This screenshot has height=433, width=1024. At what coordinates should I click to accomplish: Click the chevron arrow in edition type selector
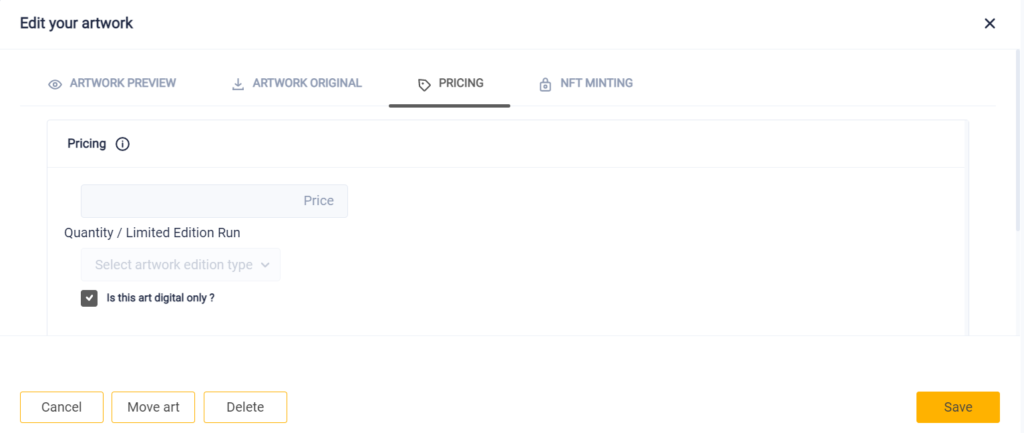click(264, 265)
